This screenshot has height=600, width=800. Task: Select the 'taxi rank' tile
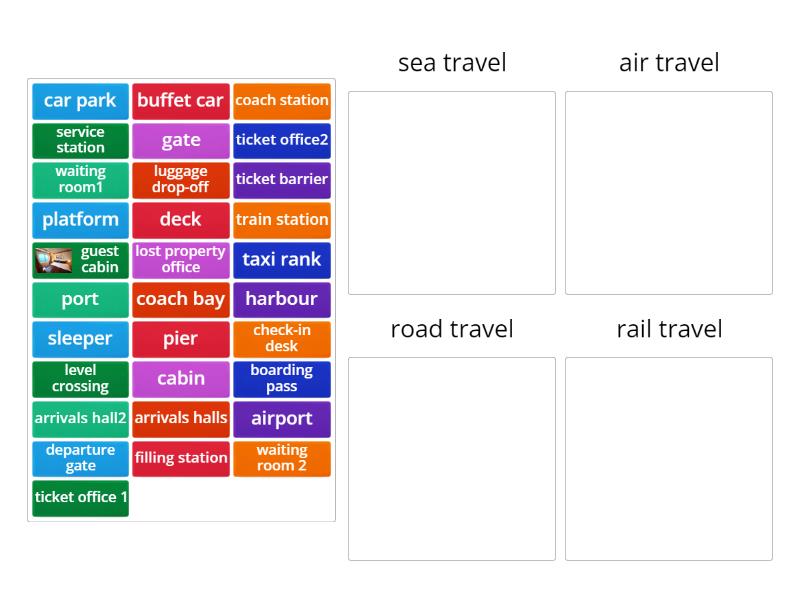[282, 260]
